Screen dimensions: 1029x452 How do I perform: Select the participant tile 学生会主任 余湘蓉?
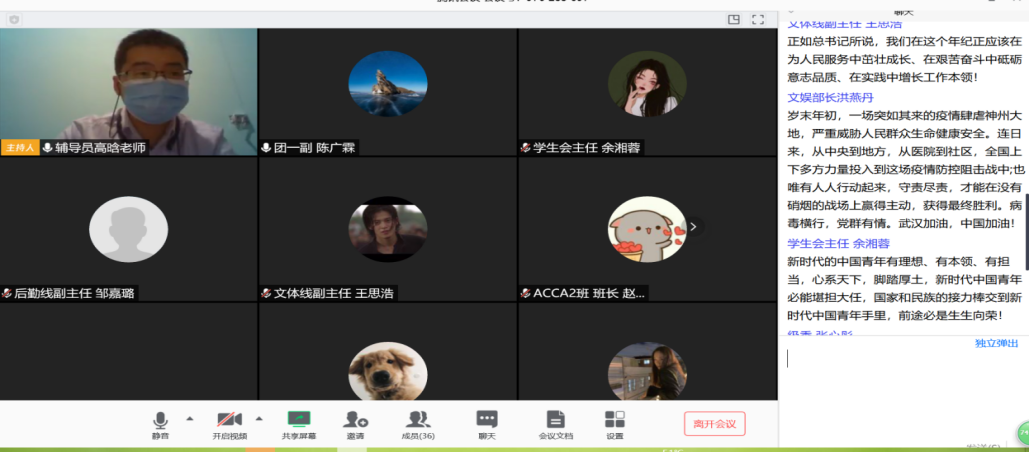(x=647, y=91)
